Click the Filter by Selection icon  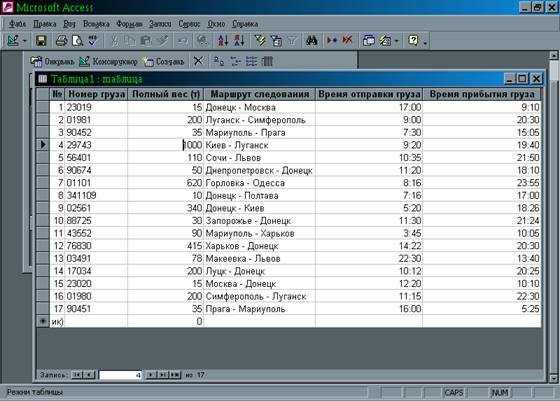tap(260, 40)
